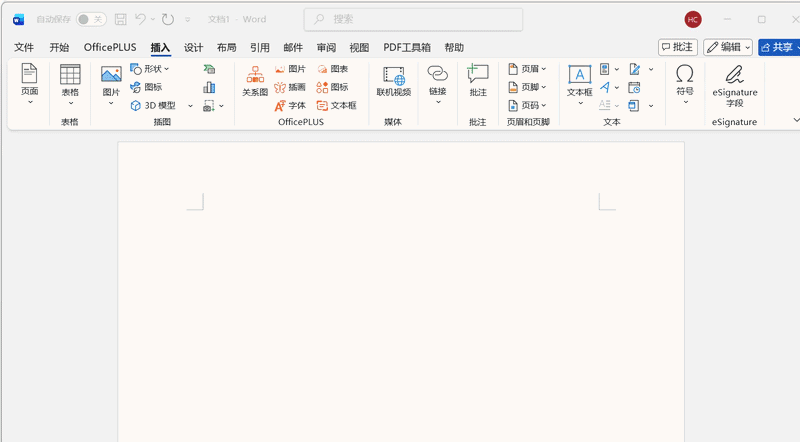This screenshot has height=442, width=800.
Task: Click the OfficePLUS 插画 icon
Action: [290, 87]
